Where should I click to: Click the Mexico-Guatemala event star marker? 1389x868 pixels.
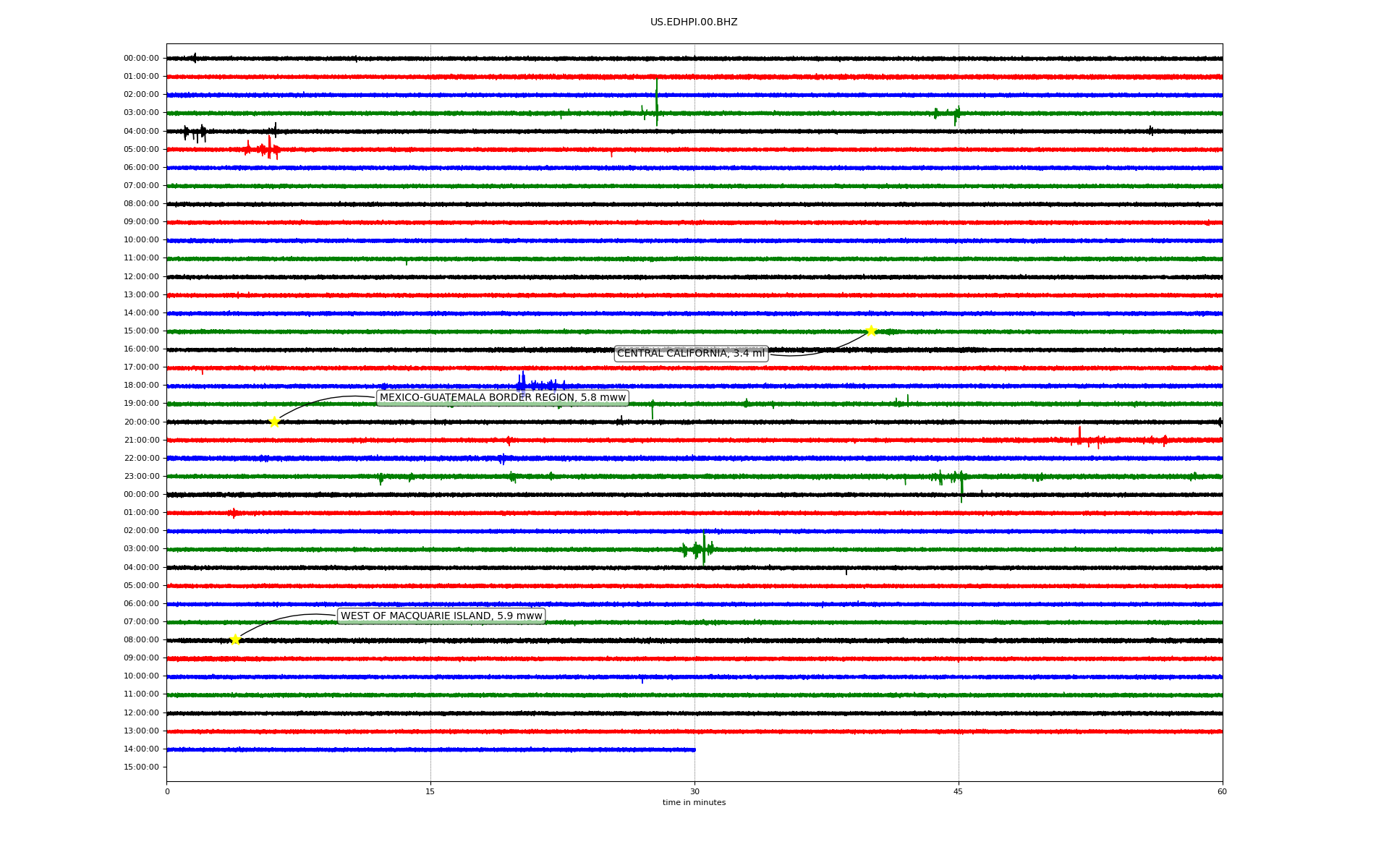coord(274,422)
